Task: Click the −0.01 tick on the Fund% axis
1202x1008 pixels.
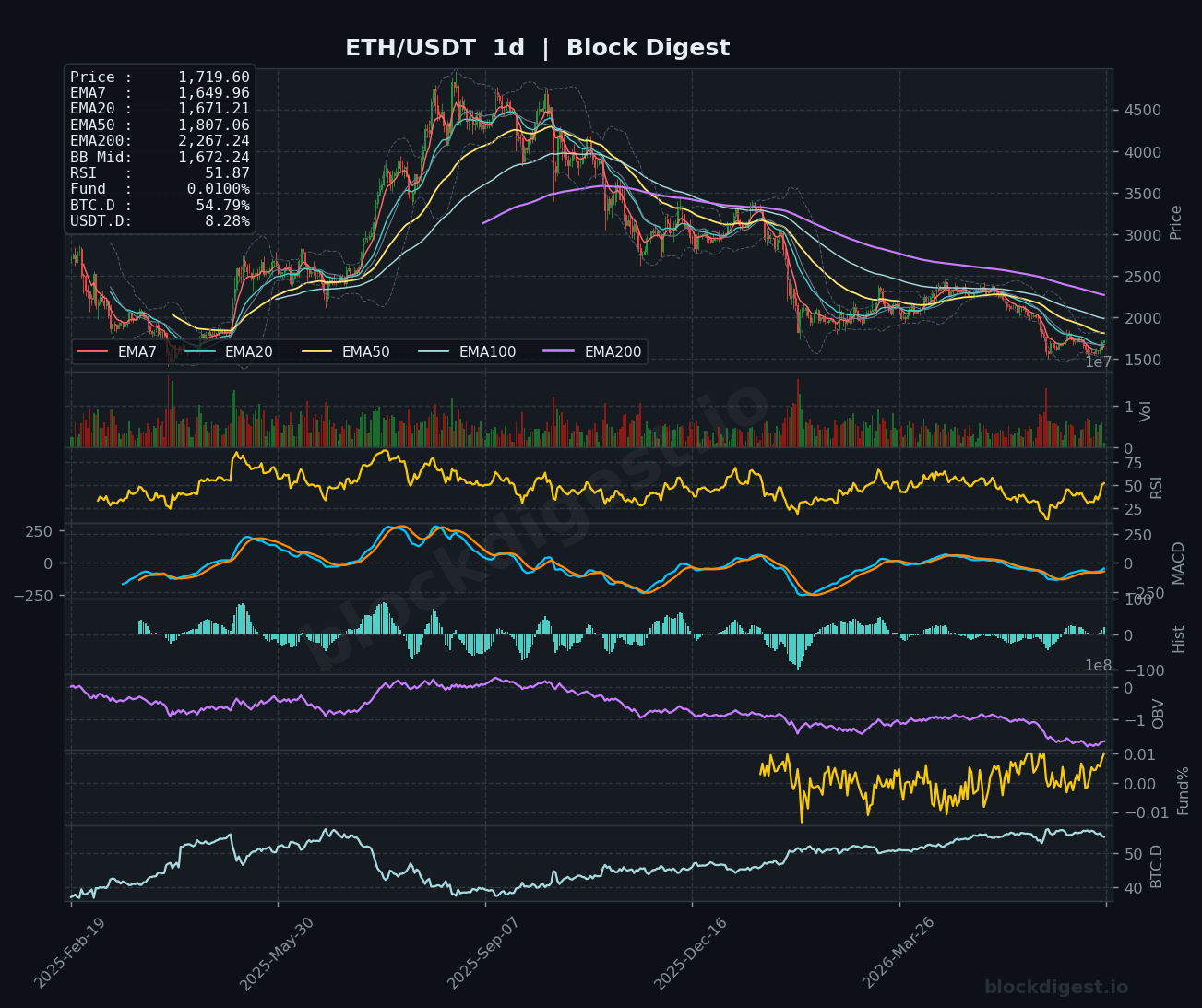Action: point(1145,812)
